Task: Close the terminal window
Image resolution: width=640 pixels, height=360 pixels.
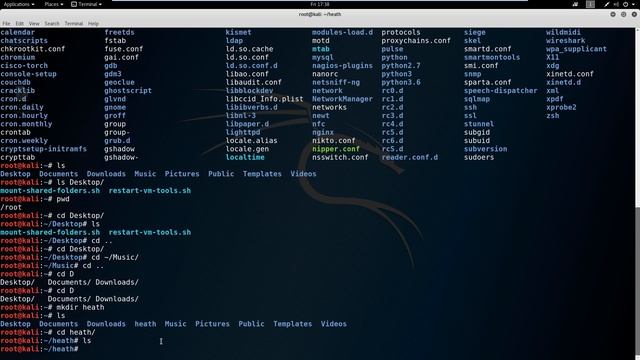Action: [x=634, y=14]
